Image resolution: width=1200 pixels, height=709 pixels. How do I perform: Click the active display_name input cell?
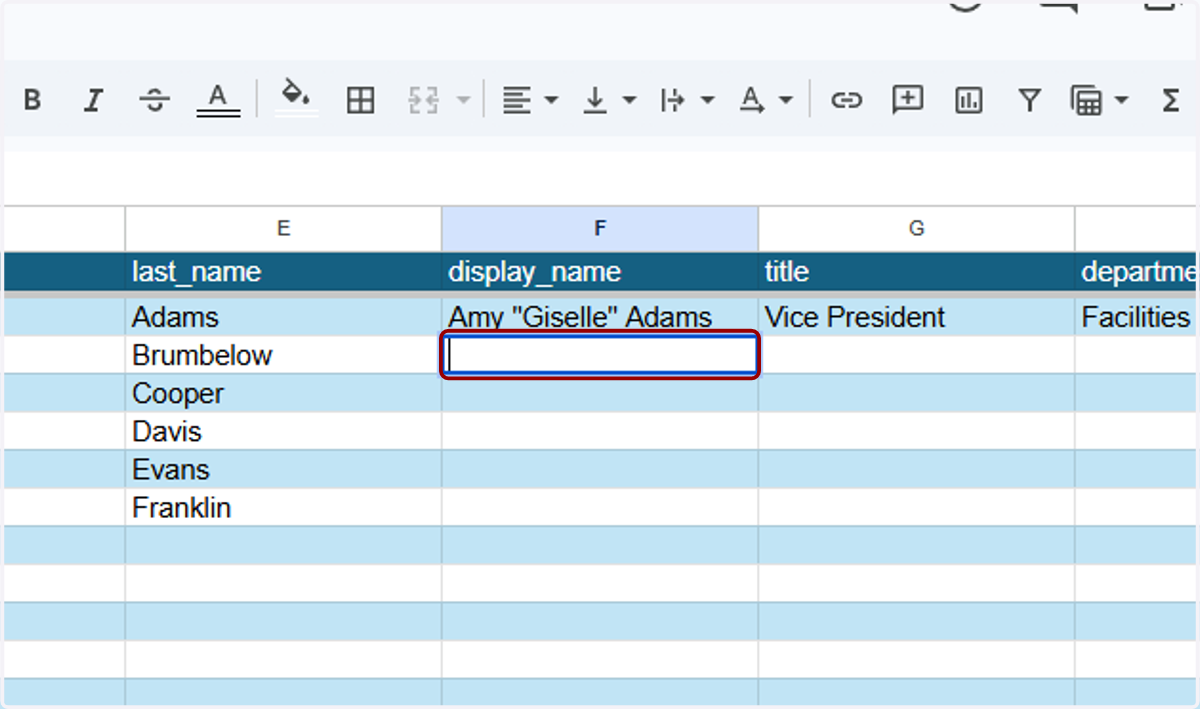[x=600, y=356]
